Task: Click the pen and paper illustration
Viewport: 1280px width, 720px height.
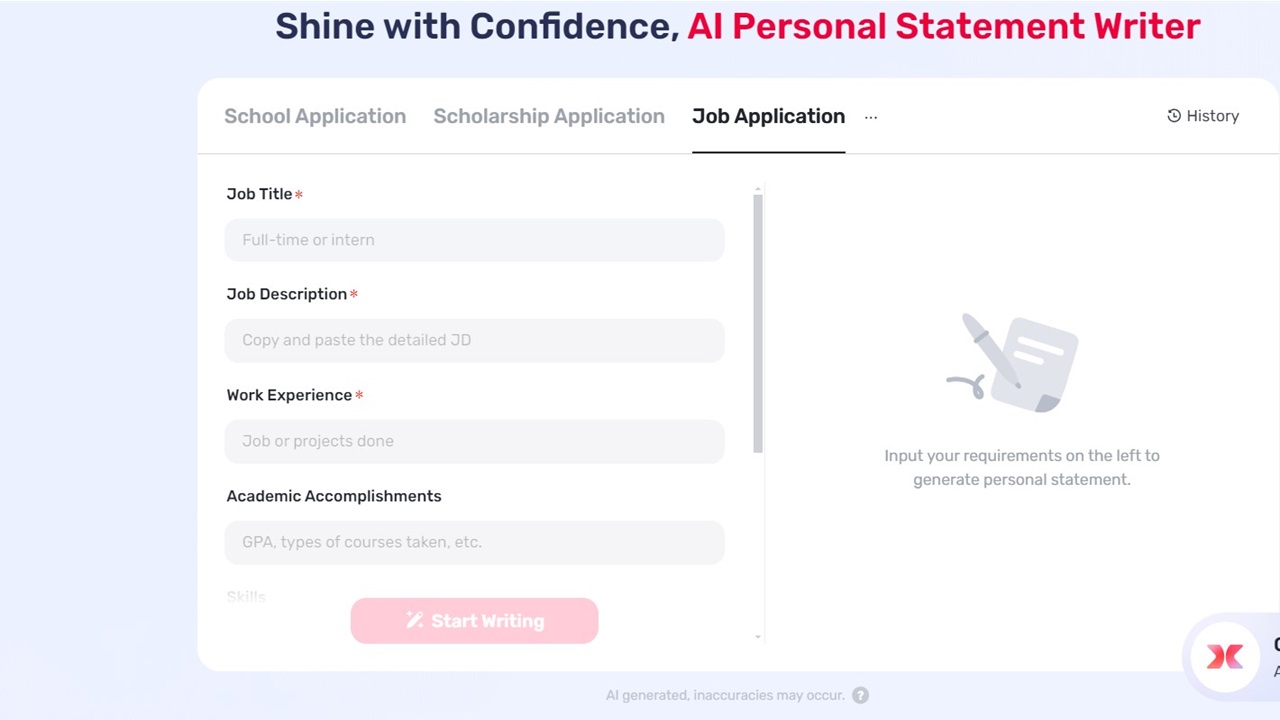Action: click(1013, 363)
